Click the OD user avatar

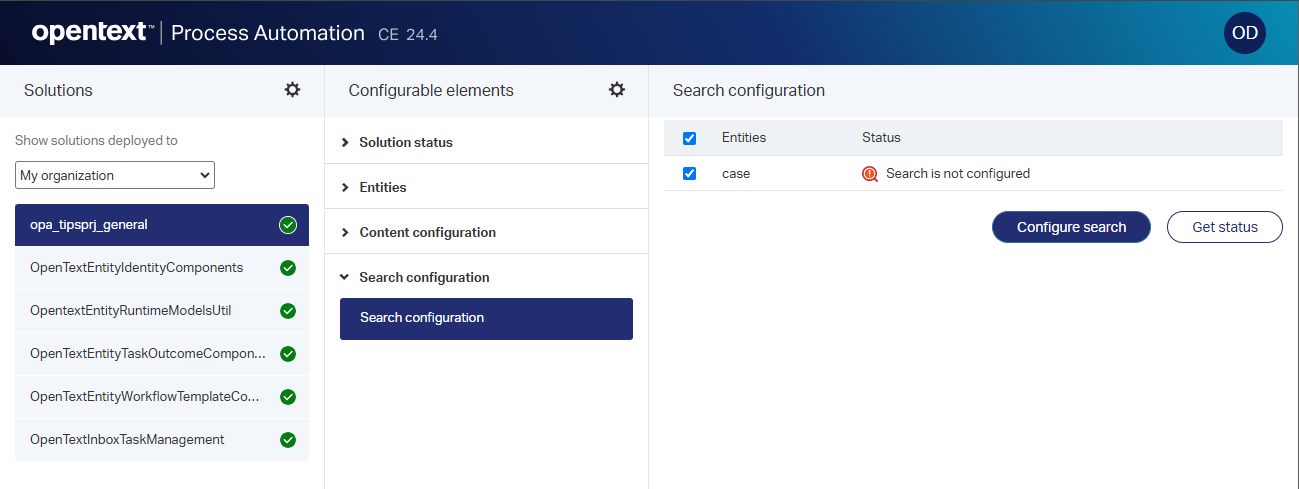[1244, 33]
